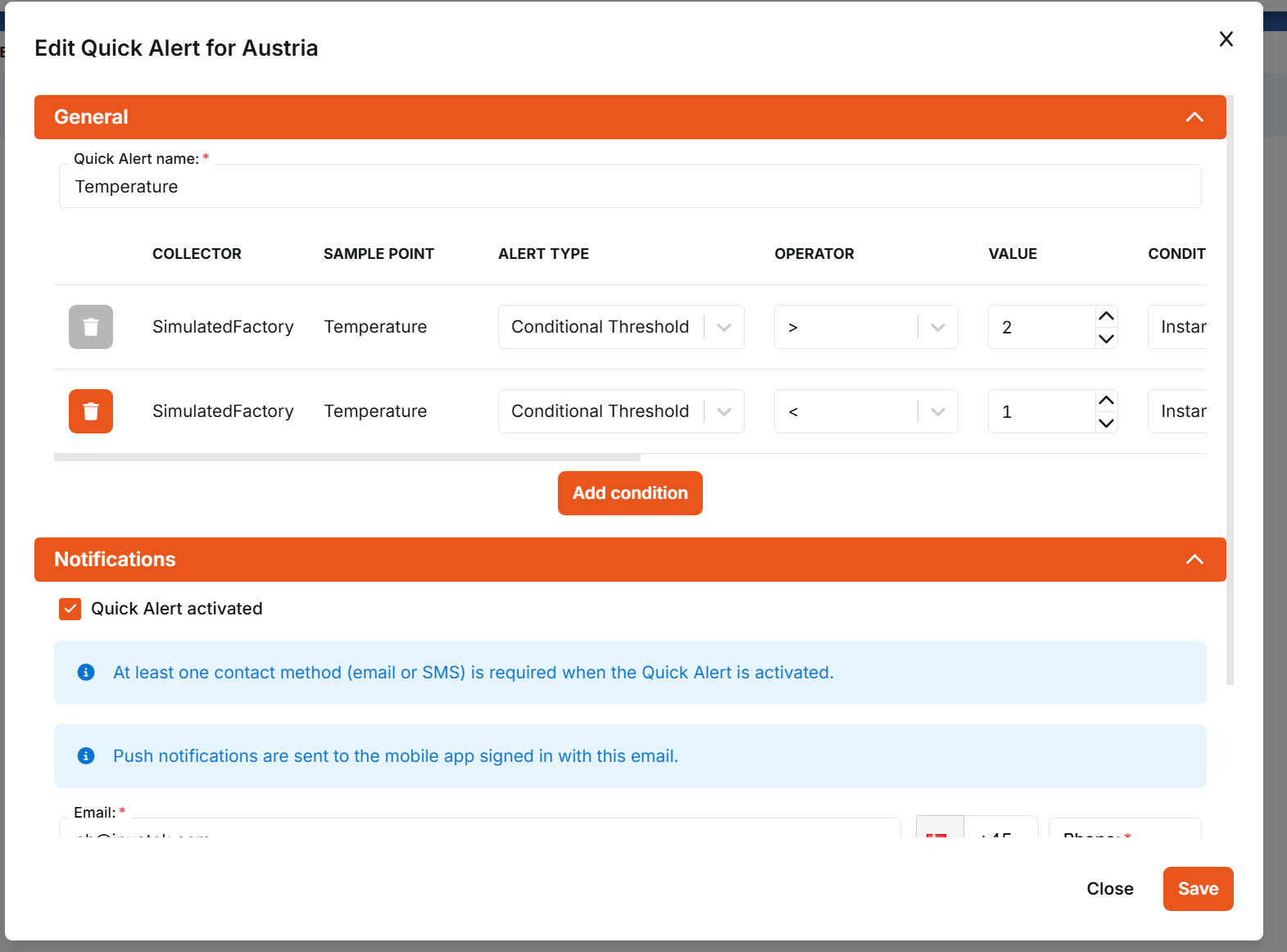Click the VALUE column header
This screenshot has width=1287, height=952.
[x=1013, y=254]
